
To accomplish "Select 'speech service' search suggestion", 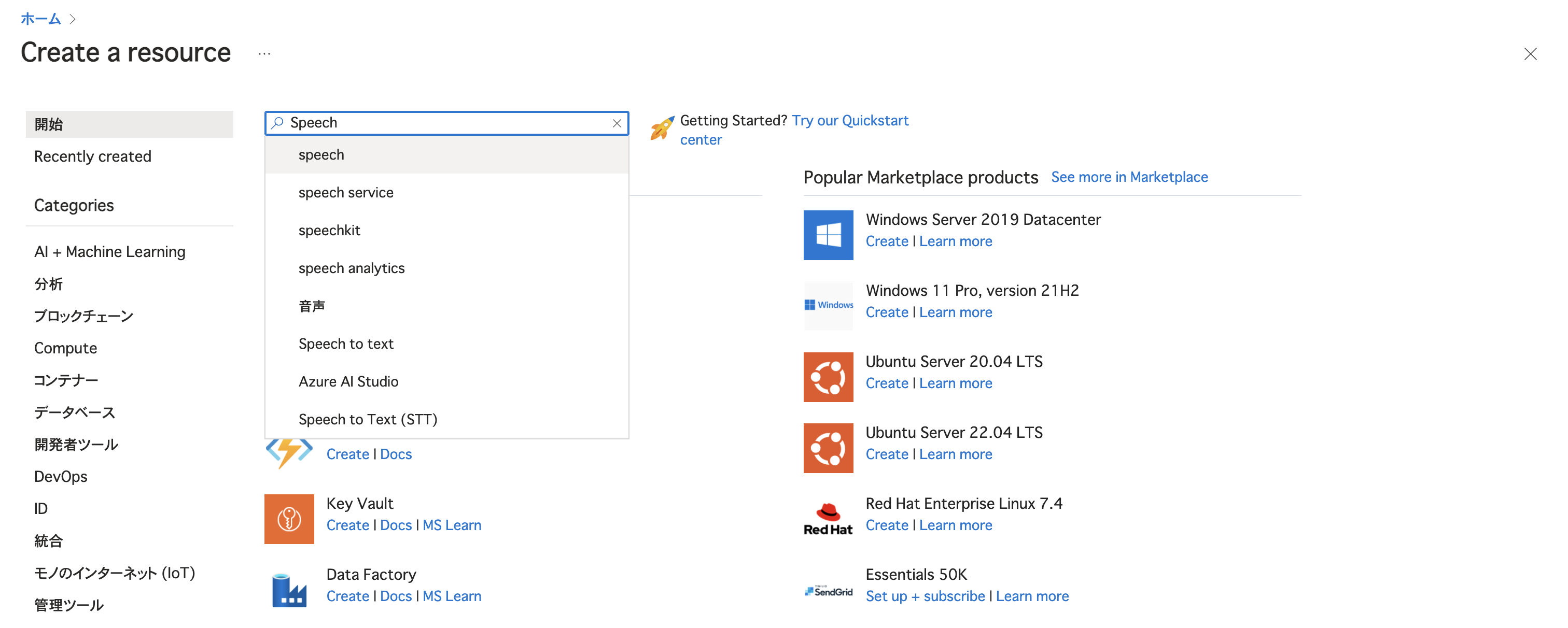I will pos(346,192).
